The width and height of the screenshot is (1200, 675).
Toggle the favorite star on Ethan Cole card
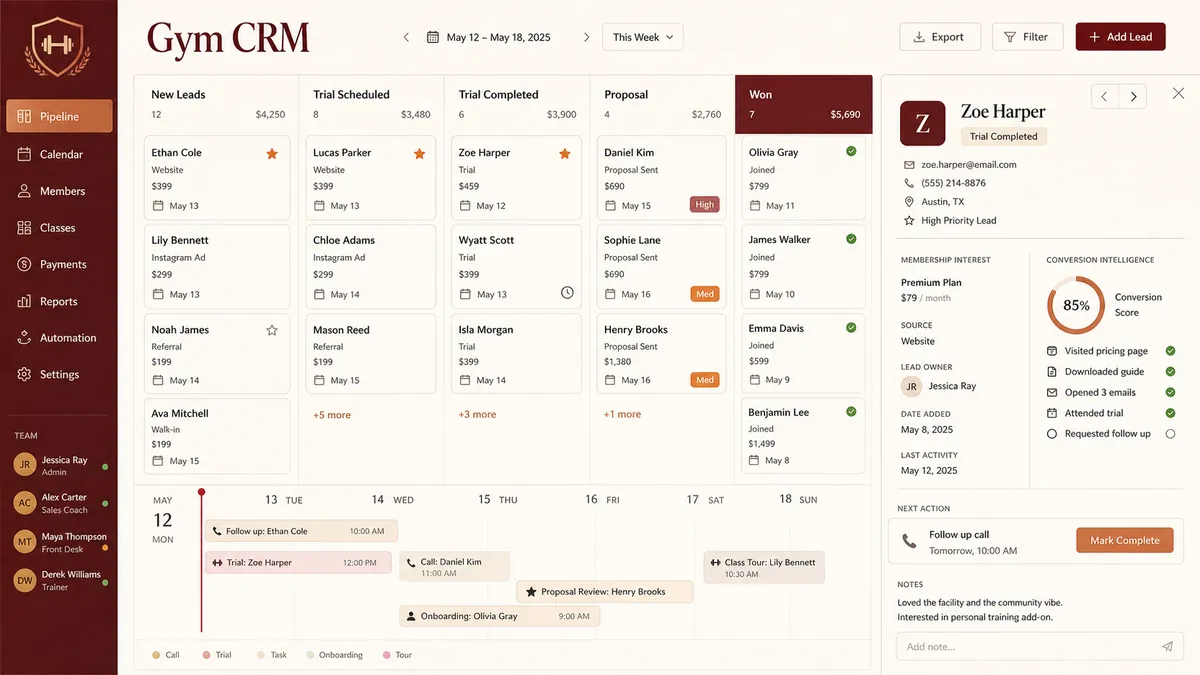[x=272, y=153]
